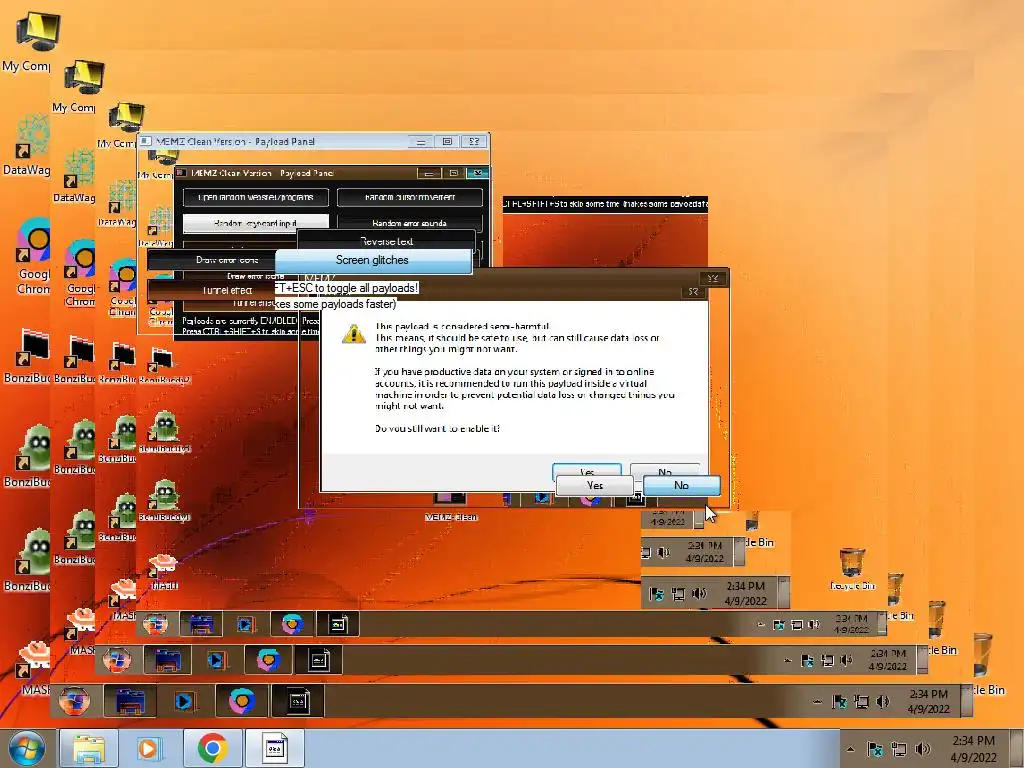This screenshot has width=1024, height=768.
Task: Toggle the 'Open random websites/programs' payload
Action: [255, 197]
